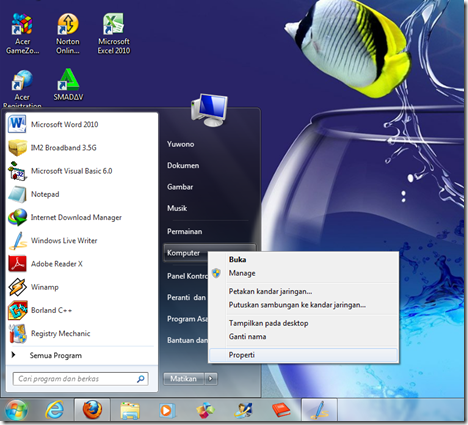Open Panel Kontrol link
Image resolution: width=468 pixels, height=425 pixels.
pyautogui.click(x=187, y=276)
